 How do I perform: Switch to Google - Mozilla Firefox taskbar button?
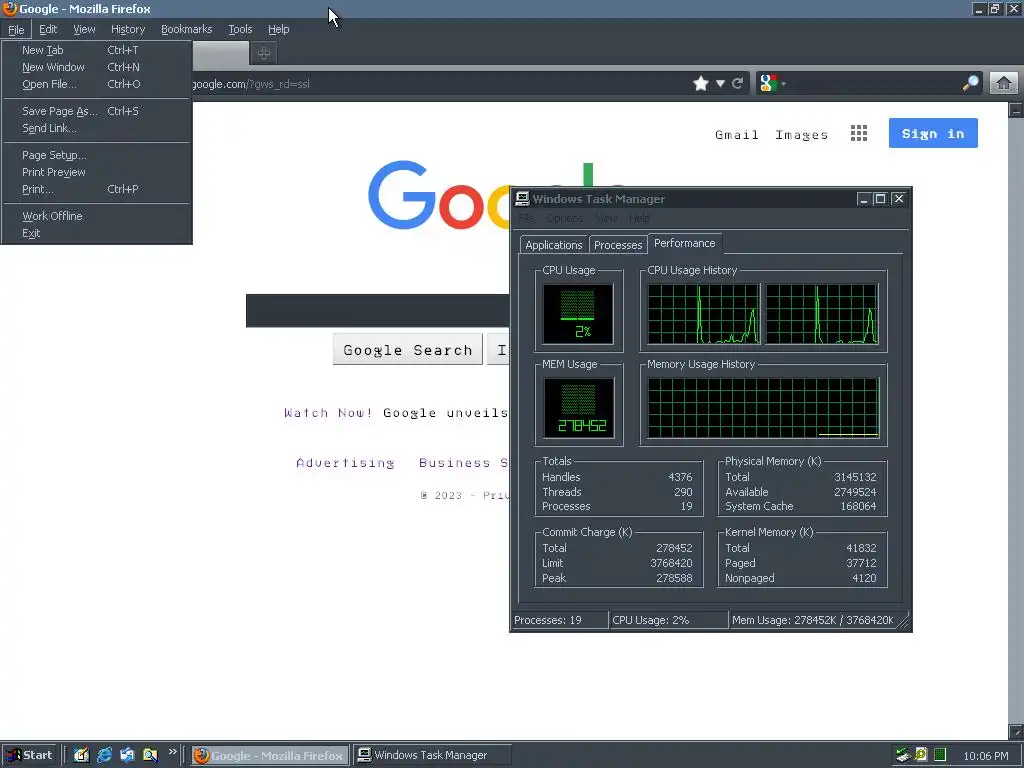pos(270,756)
